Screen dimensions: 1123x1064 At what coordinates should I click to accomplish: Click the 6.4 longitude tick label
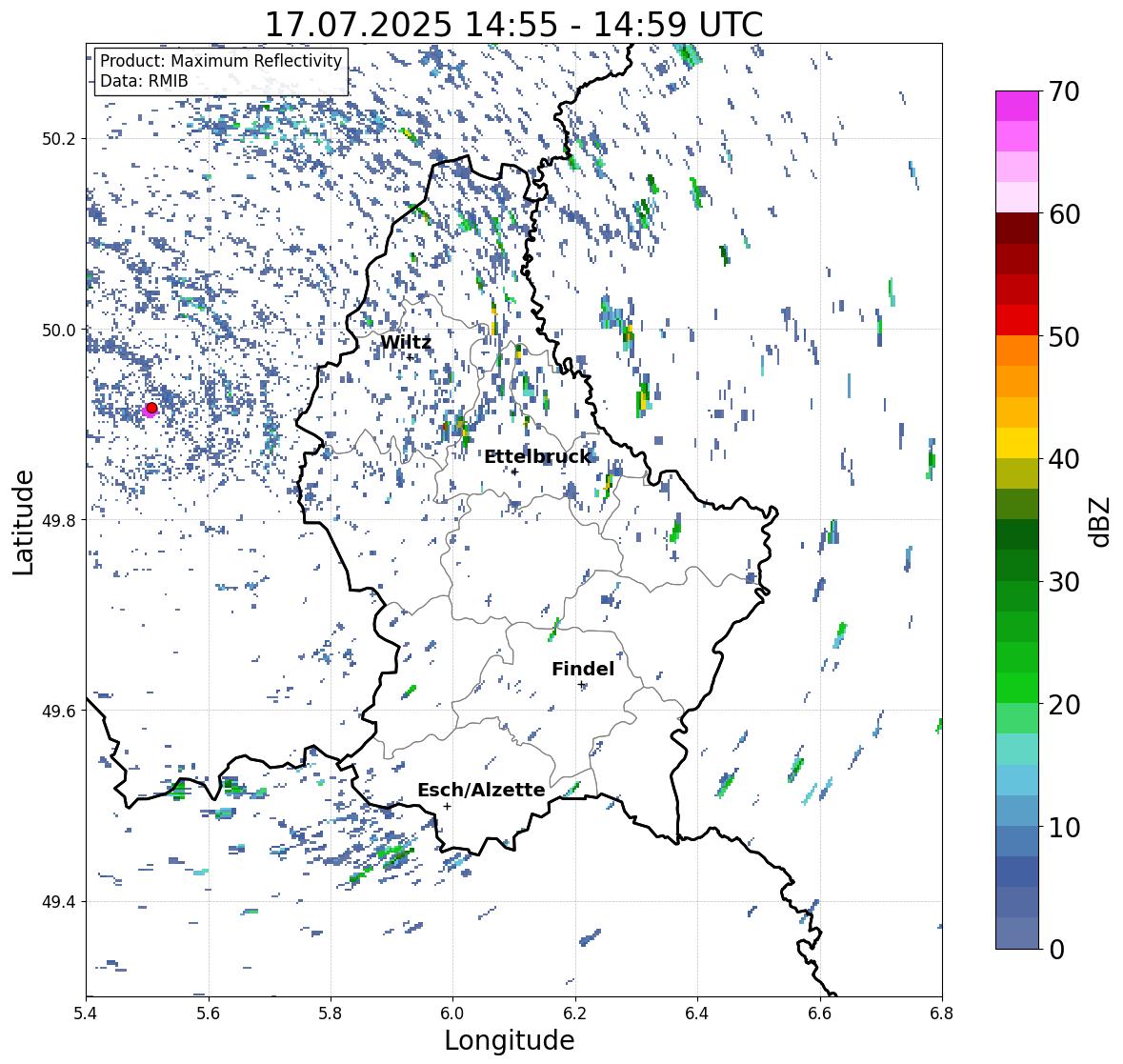tap(697, 1013)
